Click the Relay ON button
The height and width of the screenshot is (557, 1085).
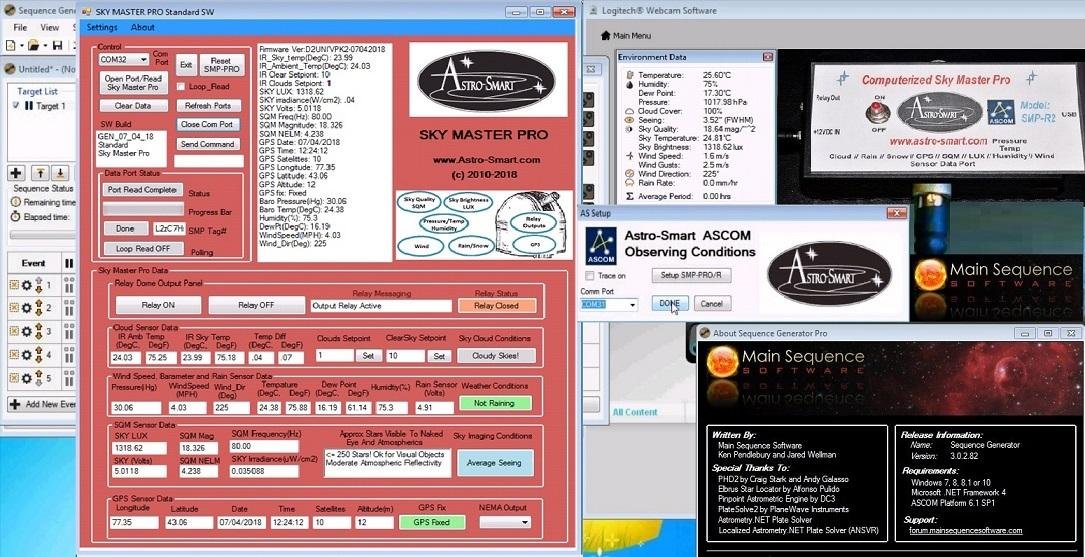point(158,305)
